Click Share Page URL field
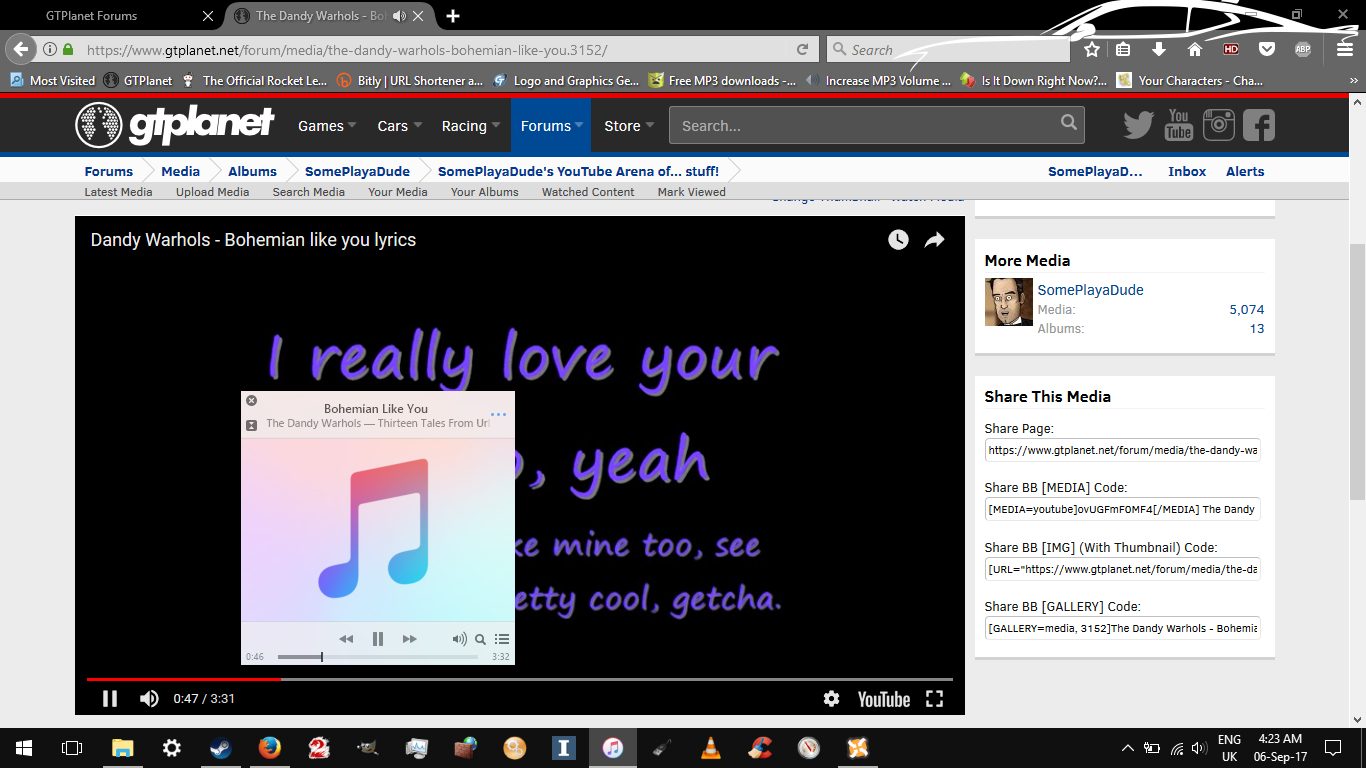Viewport: 1366px width, 768px height. (x=1122, y=450)
